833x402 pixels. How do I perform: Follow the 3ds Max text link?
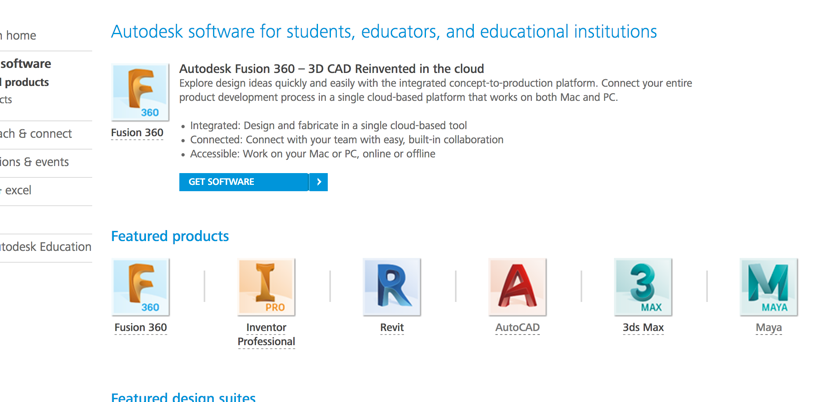tap(643, 328)
